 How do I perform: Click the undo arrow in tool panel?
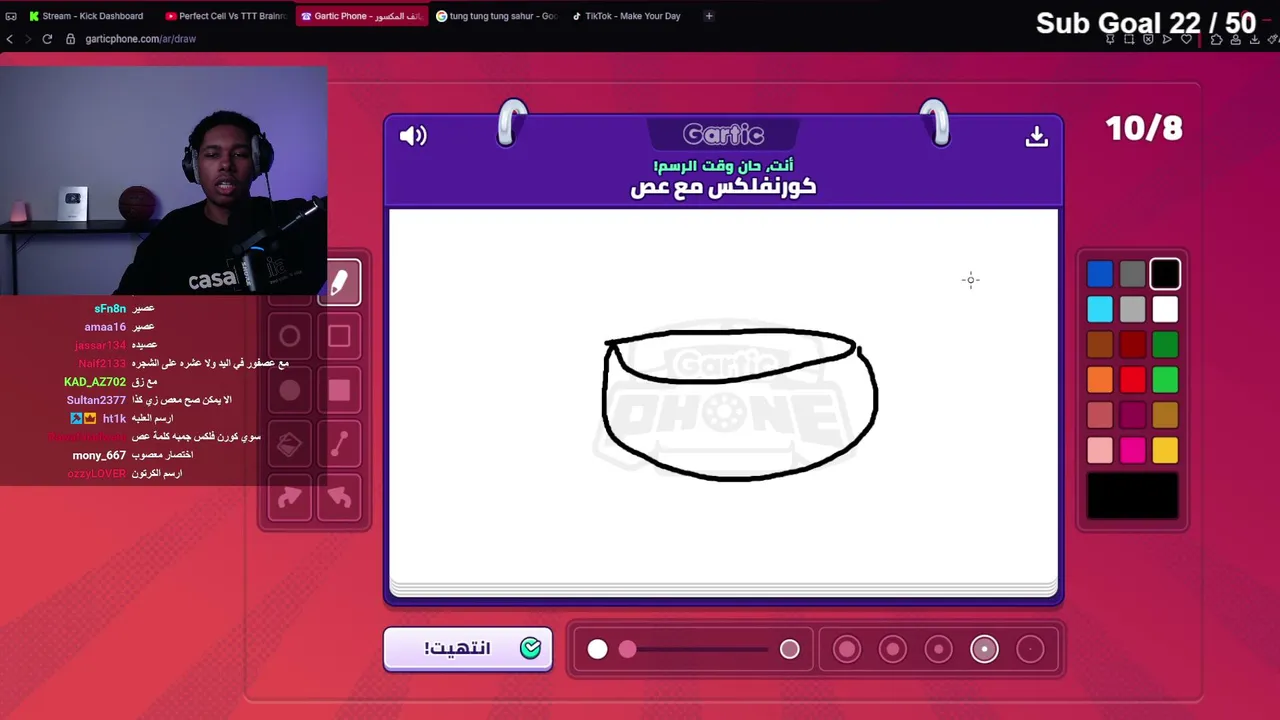click(x=339, y=498)
